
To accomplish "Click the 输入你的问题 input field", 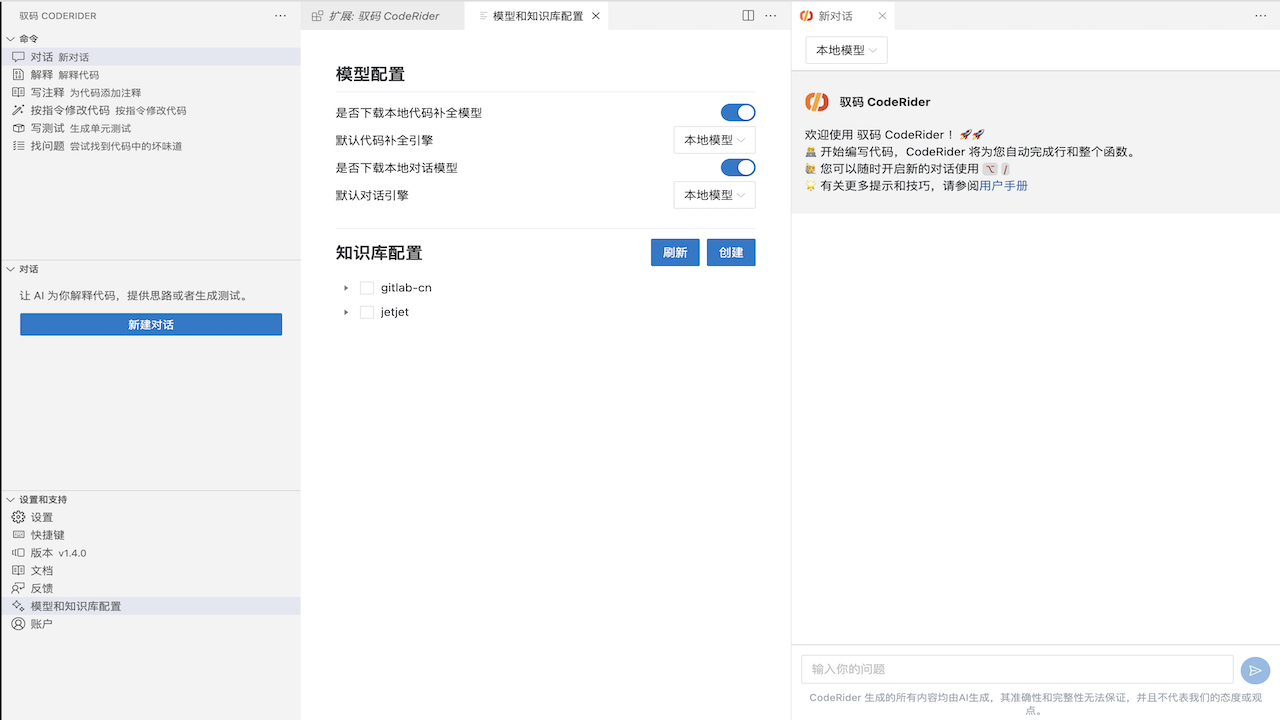I will [x=1017, y=669].
